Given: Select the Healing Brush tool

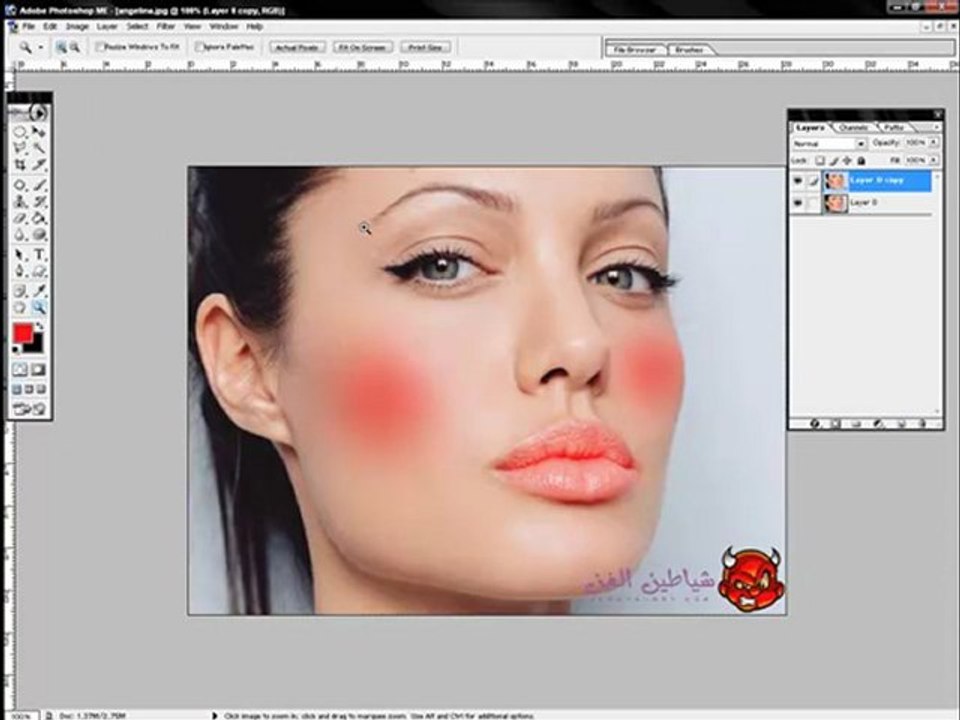Looking at the screenshot, I should 20,185.
